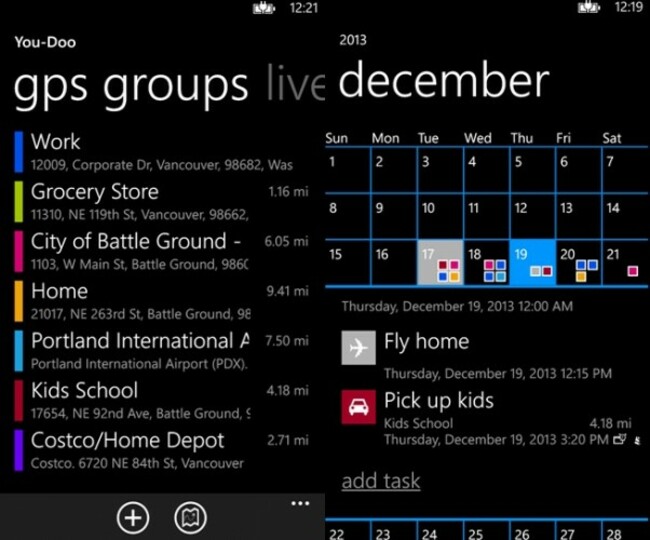Click the blue color bar beside Work
The width and height of the screenshot is (650, 540).
pyautogui.click(x=19, y=151)
